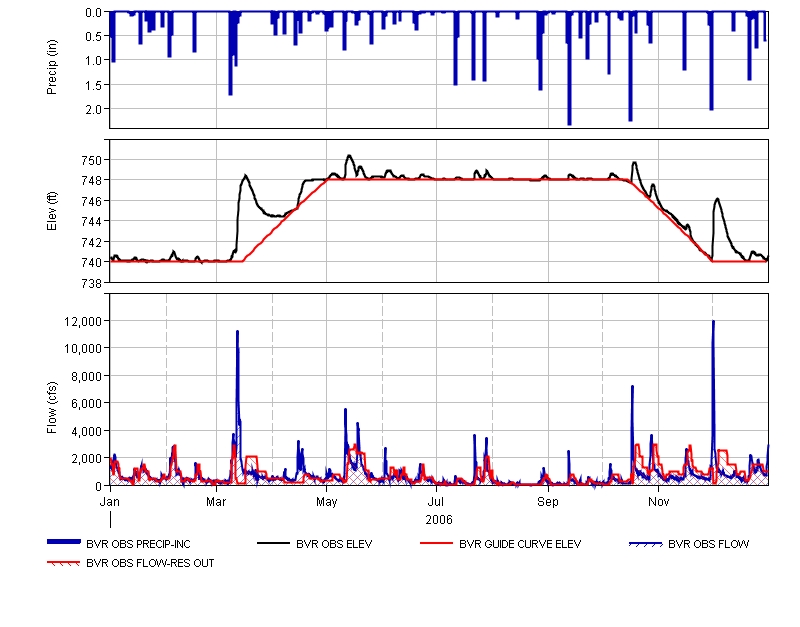Click the 1.0 precipitation axis value

coord(94,61)
